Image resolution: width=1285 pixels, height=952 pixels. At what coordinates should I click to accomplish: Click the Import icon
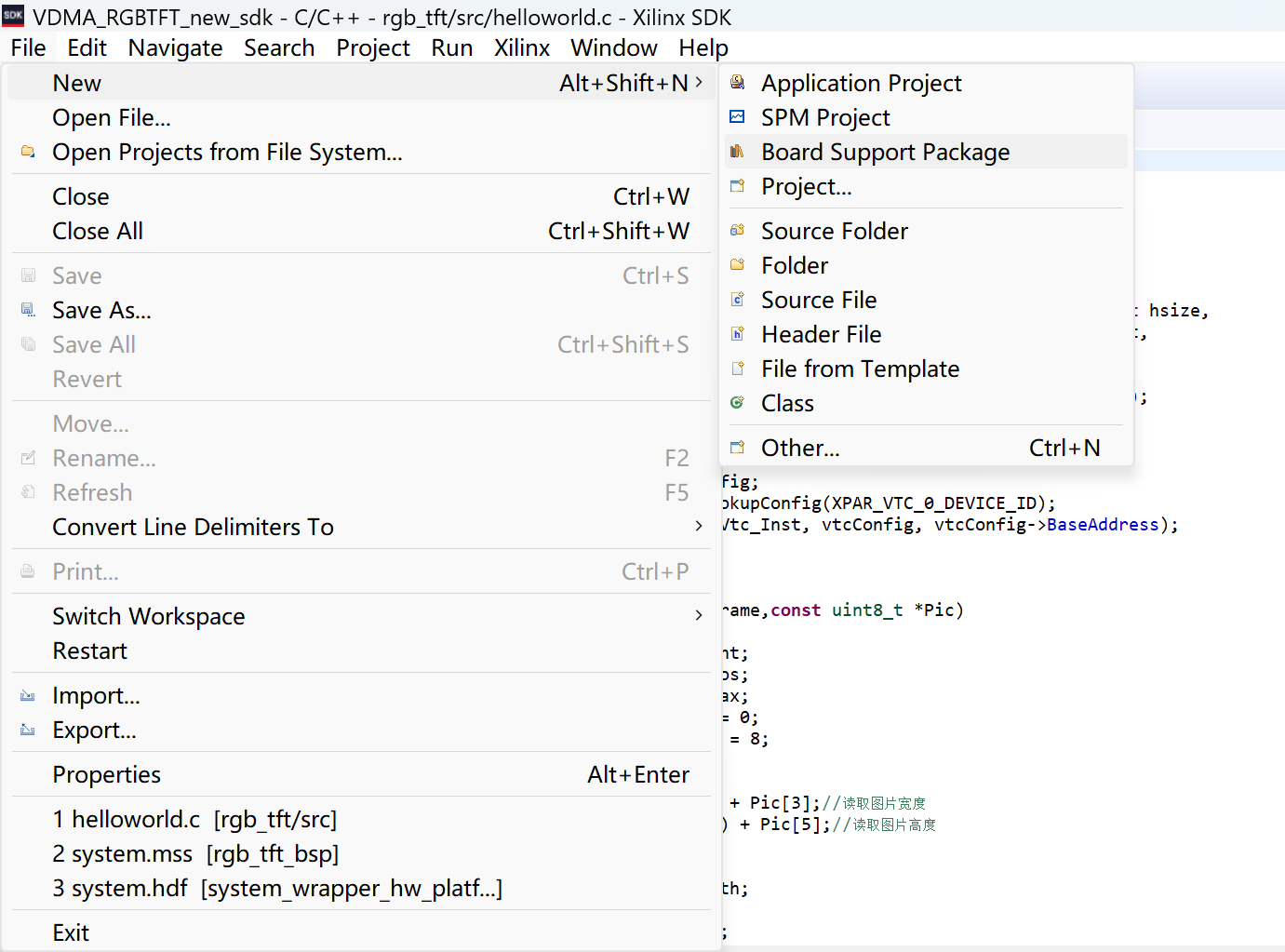pyautogui.click(x=28, y=696)
